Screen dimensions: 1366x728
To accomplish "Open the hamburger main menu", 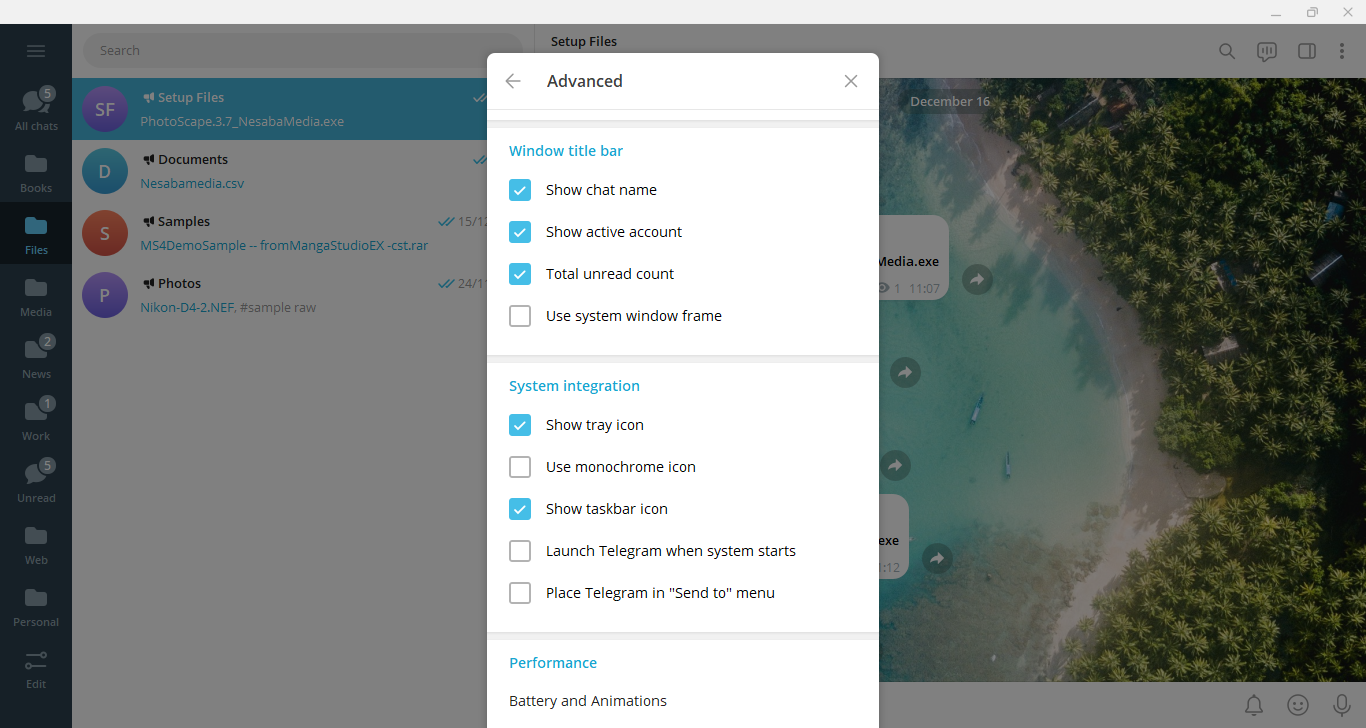I will pos(36,51).
